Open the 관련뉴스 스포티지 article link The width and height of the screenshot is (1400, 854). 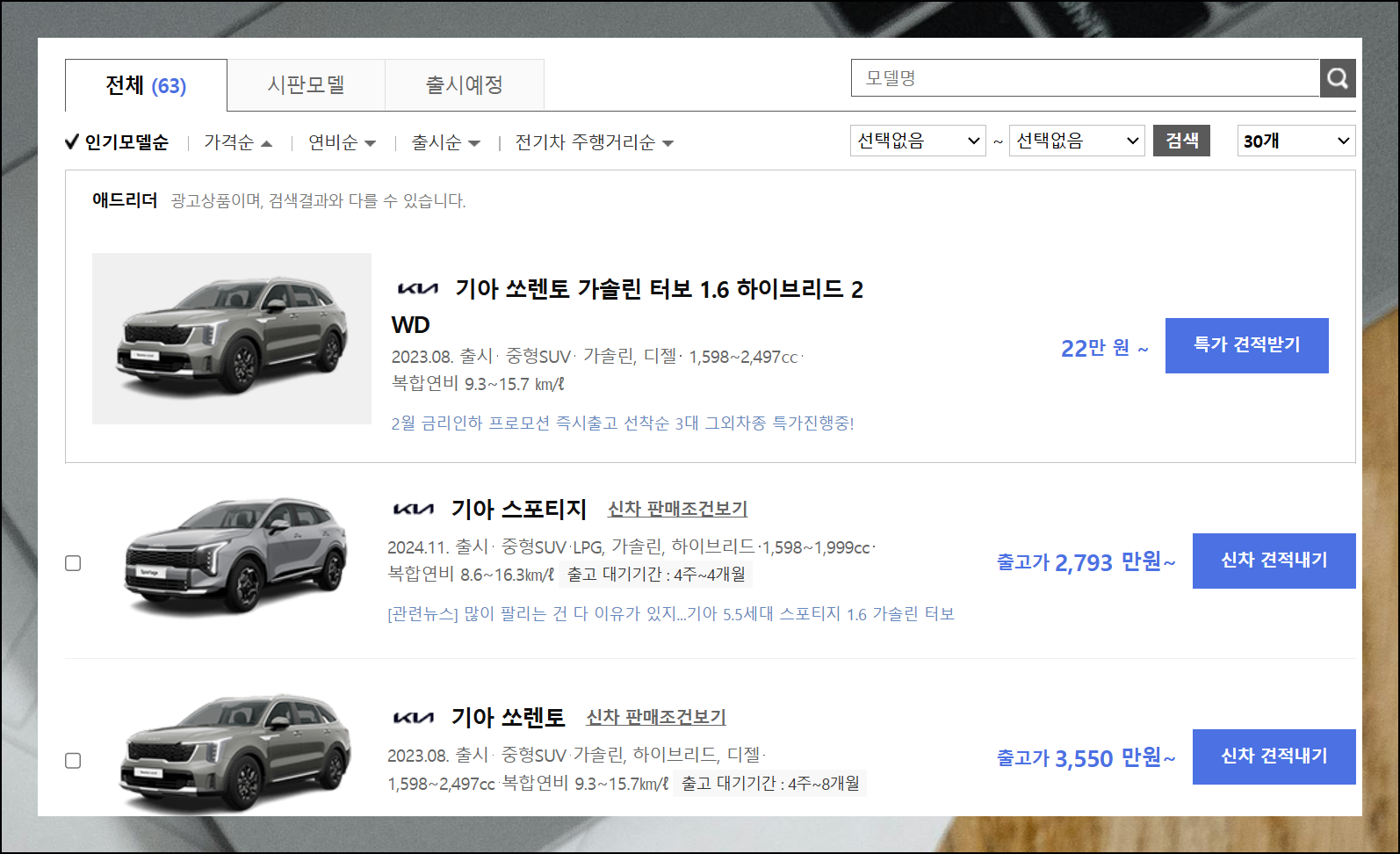pyautogui.click(x=671, y=614)
